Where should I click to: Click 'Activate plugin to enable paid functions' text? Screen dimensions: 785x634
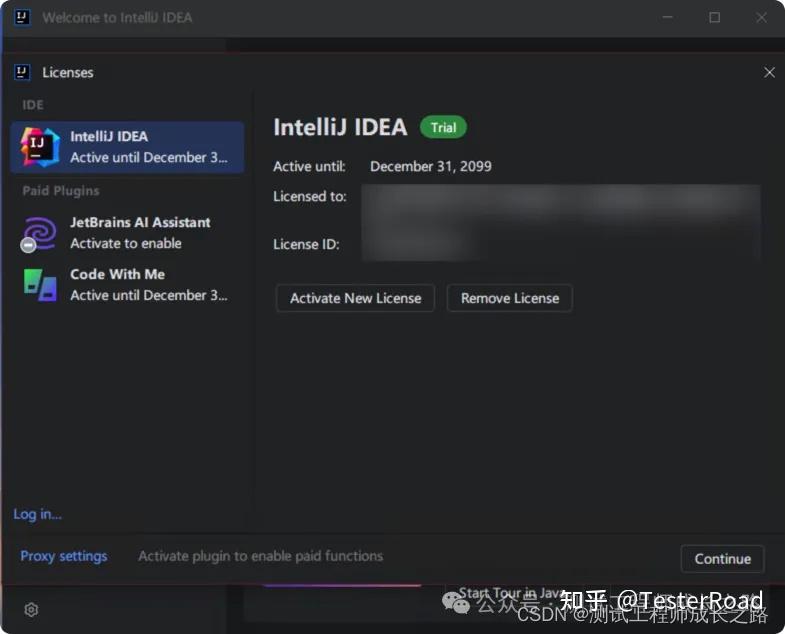(260, 556)
